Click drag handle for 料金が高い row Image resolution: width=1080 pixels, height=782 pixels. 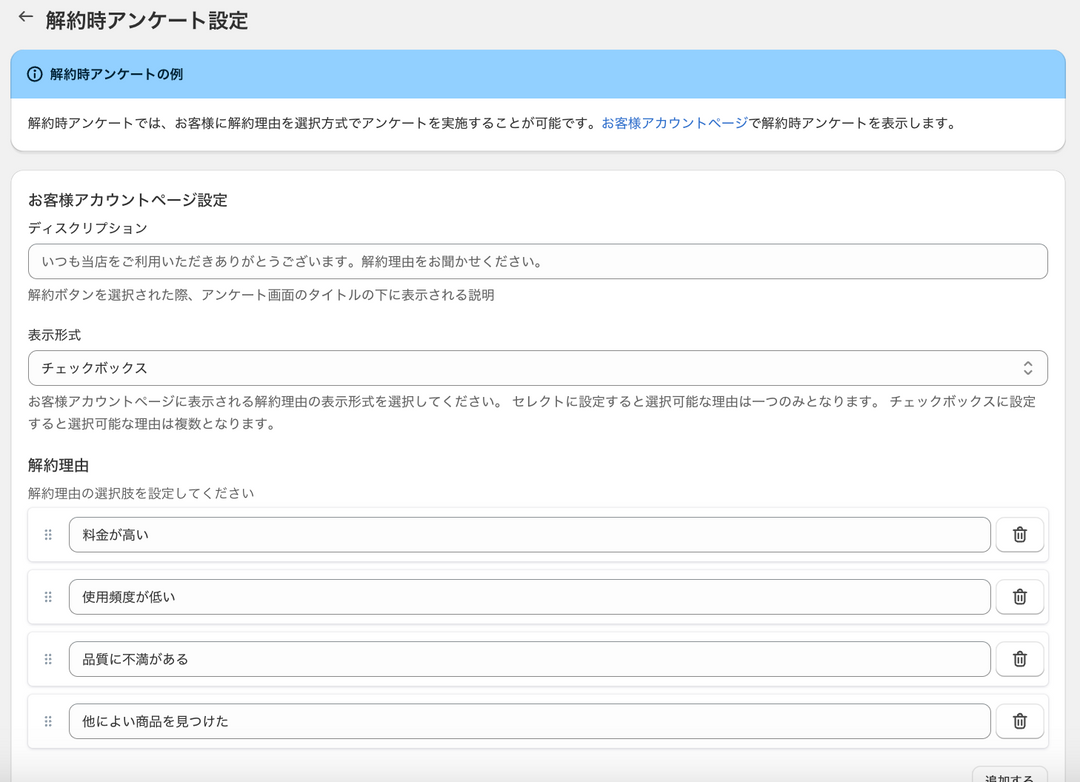coord(48,535)
